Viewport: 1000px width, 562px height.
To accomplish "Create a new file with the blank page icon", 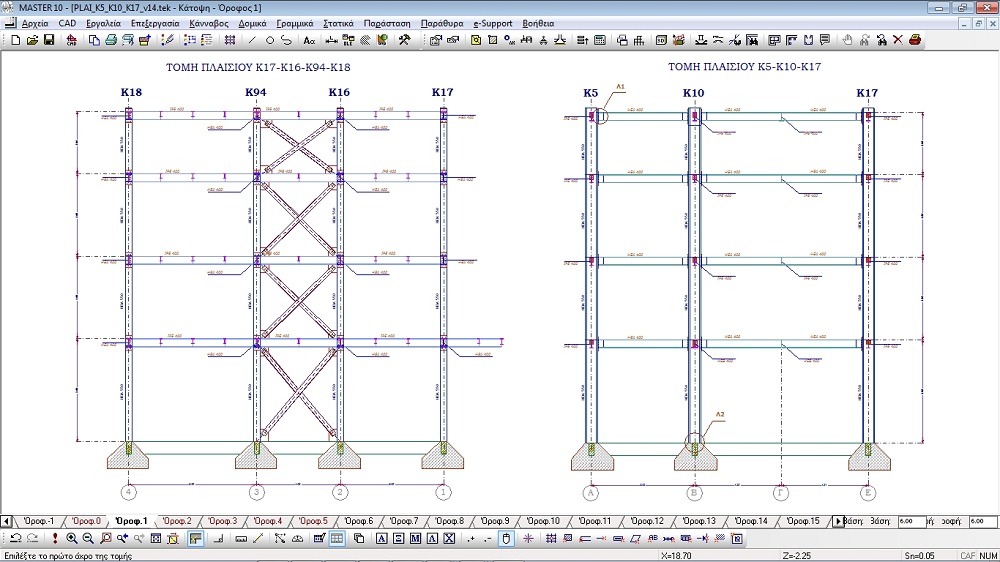I will 15,40.
